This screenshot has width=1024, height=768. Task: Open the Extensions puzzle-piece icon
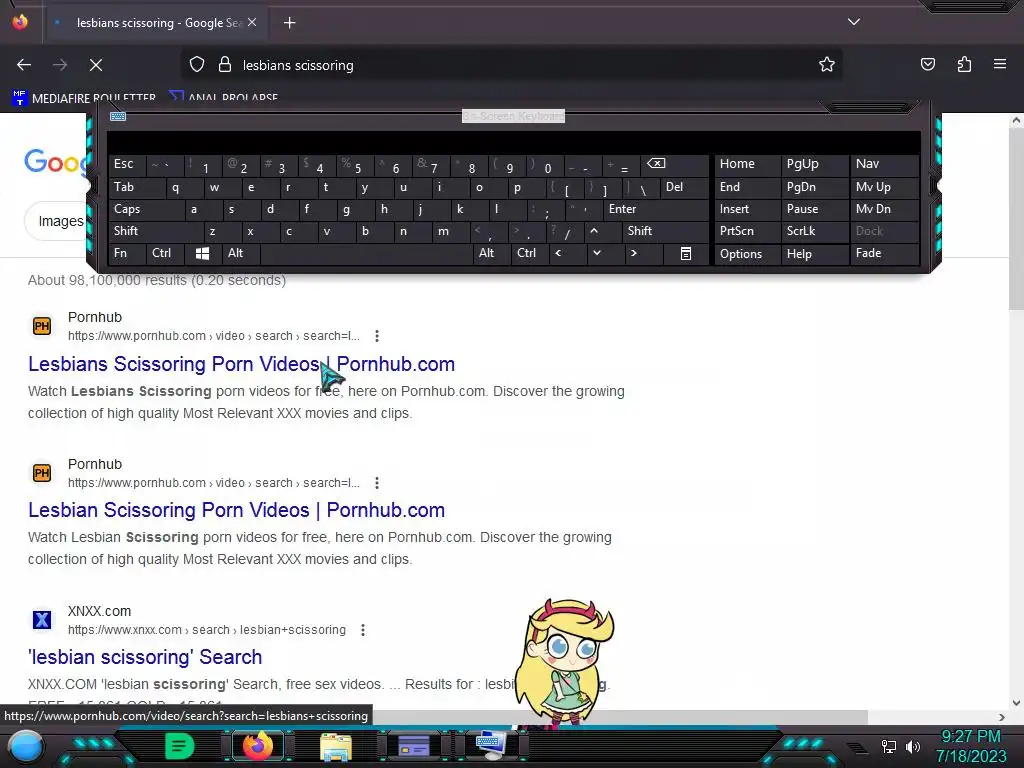point(964,64)
